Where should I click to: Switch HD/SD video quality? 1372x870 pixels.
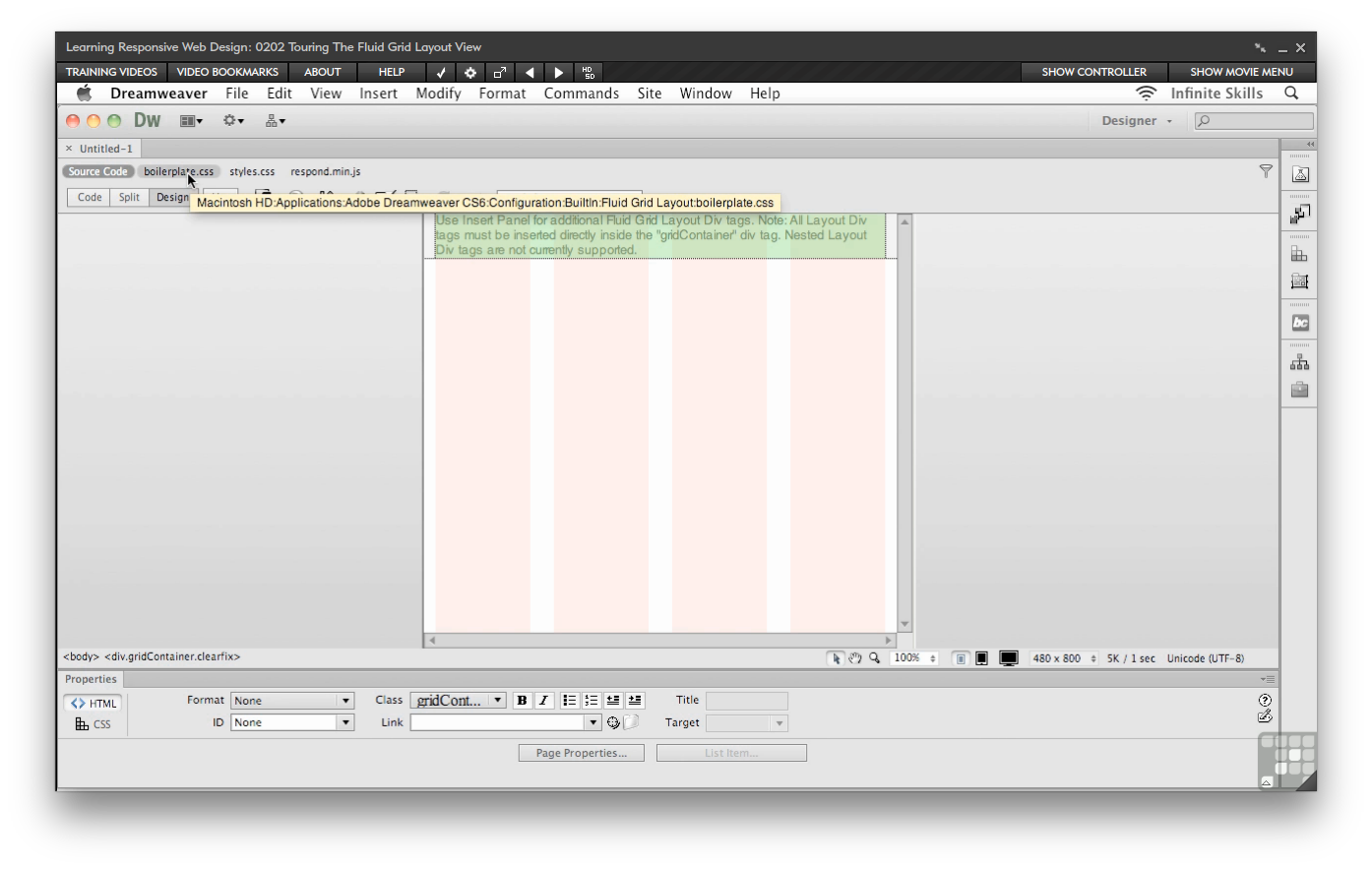click(x=589, y=72)
